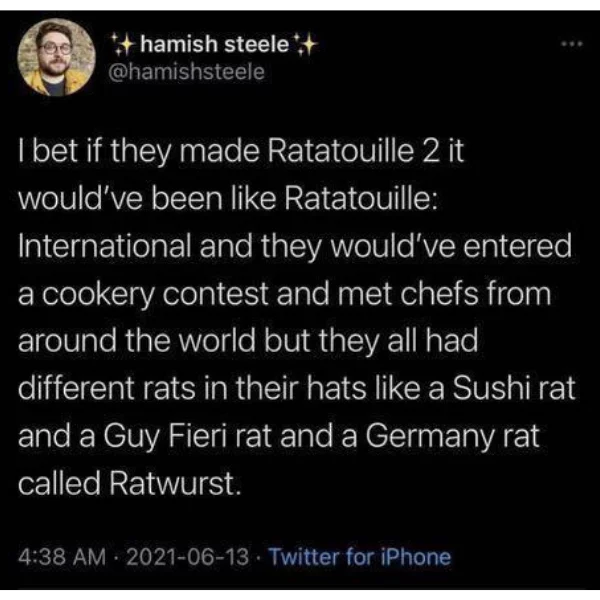Click the words 'around the world'
Viewport: 600px width, 600px height.
(136, 341)
